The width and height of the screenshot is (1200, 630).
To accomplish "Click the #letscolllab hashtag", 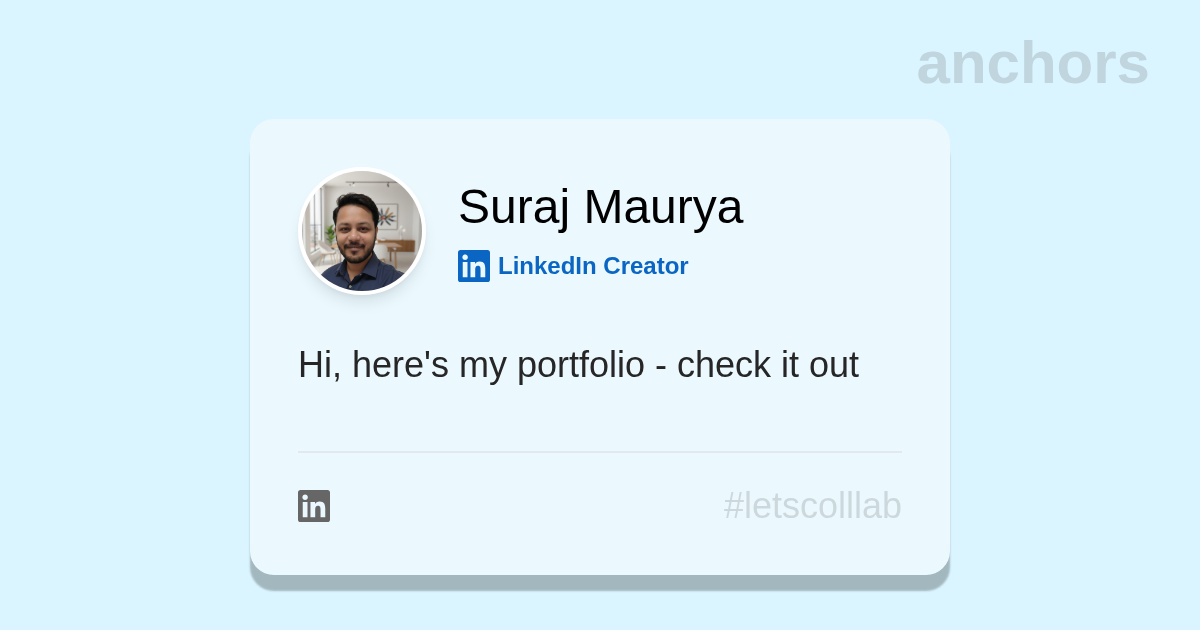I will (x=812, y=506).
